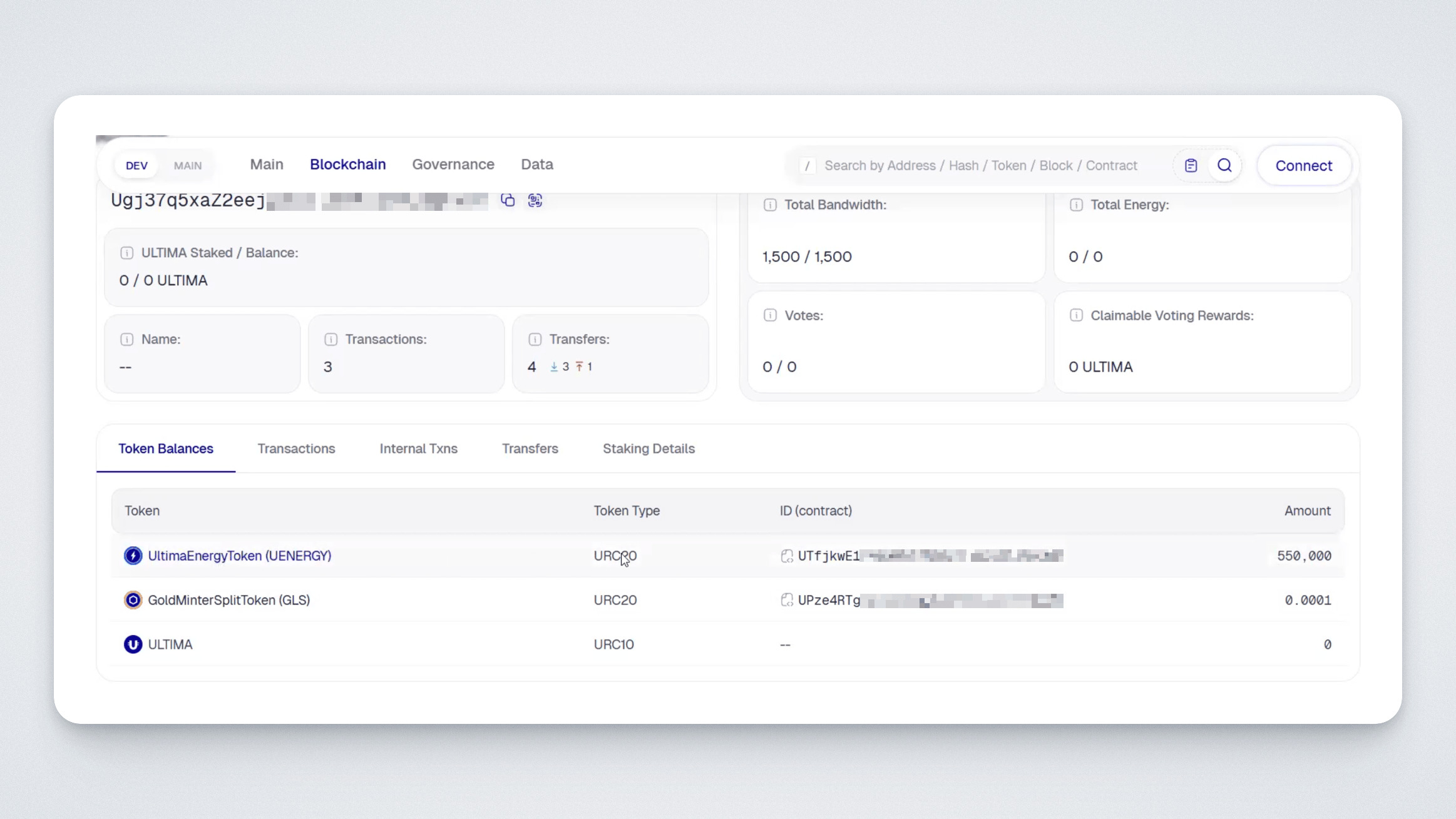The width and height of the screenshot is (1456, 819).
Task: Open the UltimaEnergyToken (UENERGY) link
Action: click(x=239, y=556)
